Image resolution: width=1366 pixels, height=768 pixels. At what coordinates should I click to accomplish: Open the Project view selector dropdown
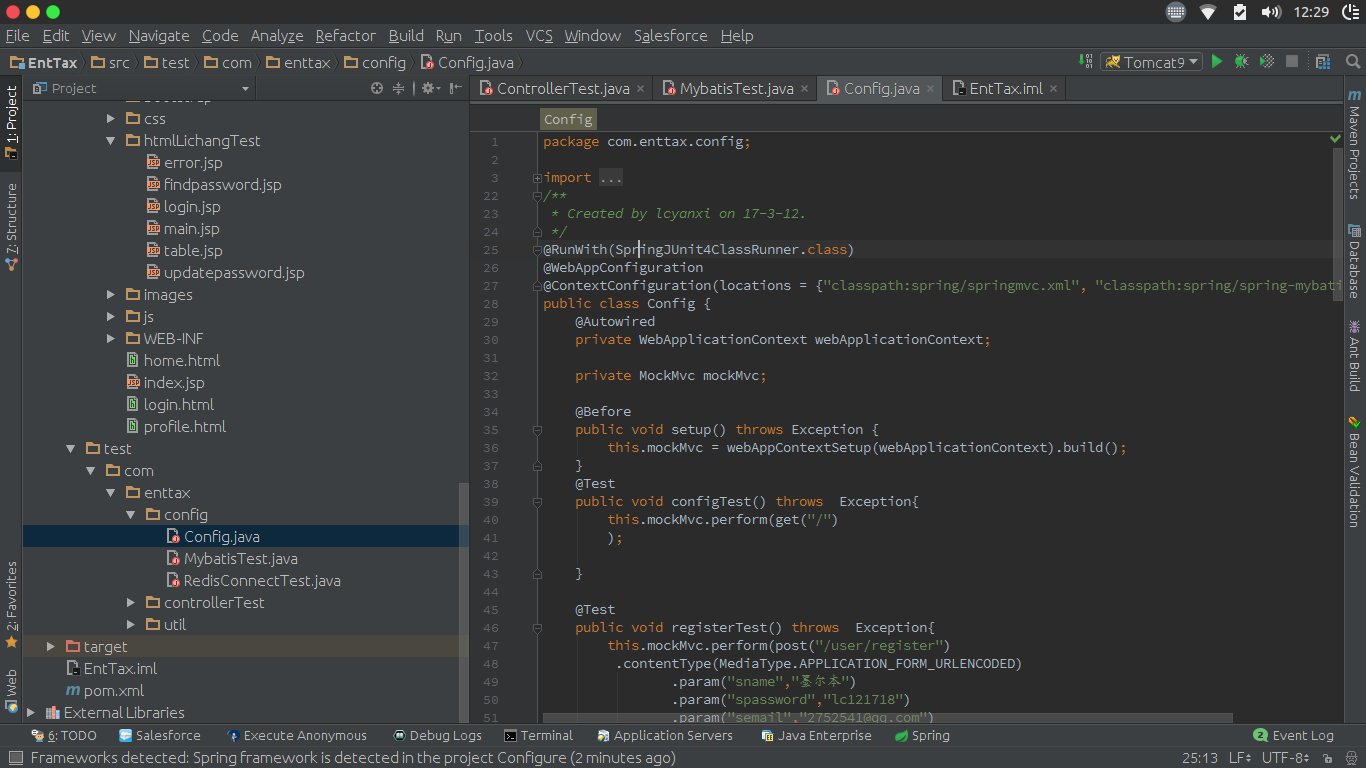tap(140, 88)
